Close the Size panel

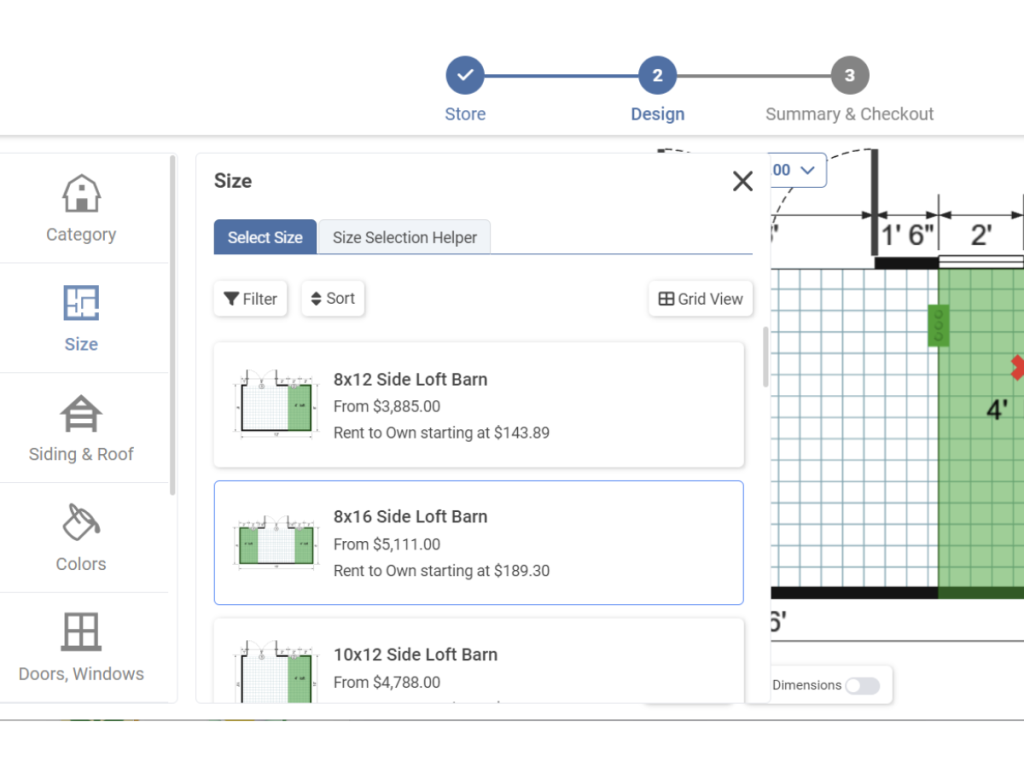coord(743,181)
